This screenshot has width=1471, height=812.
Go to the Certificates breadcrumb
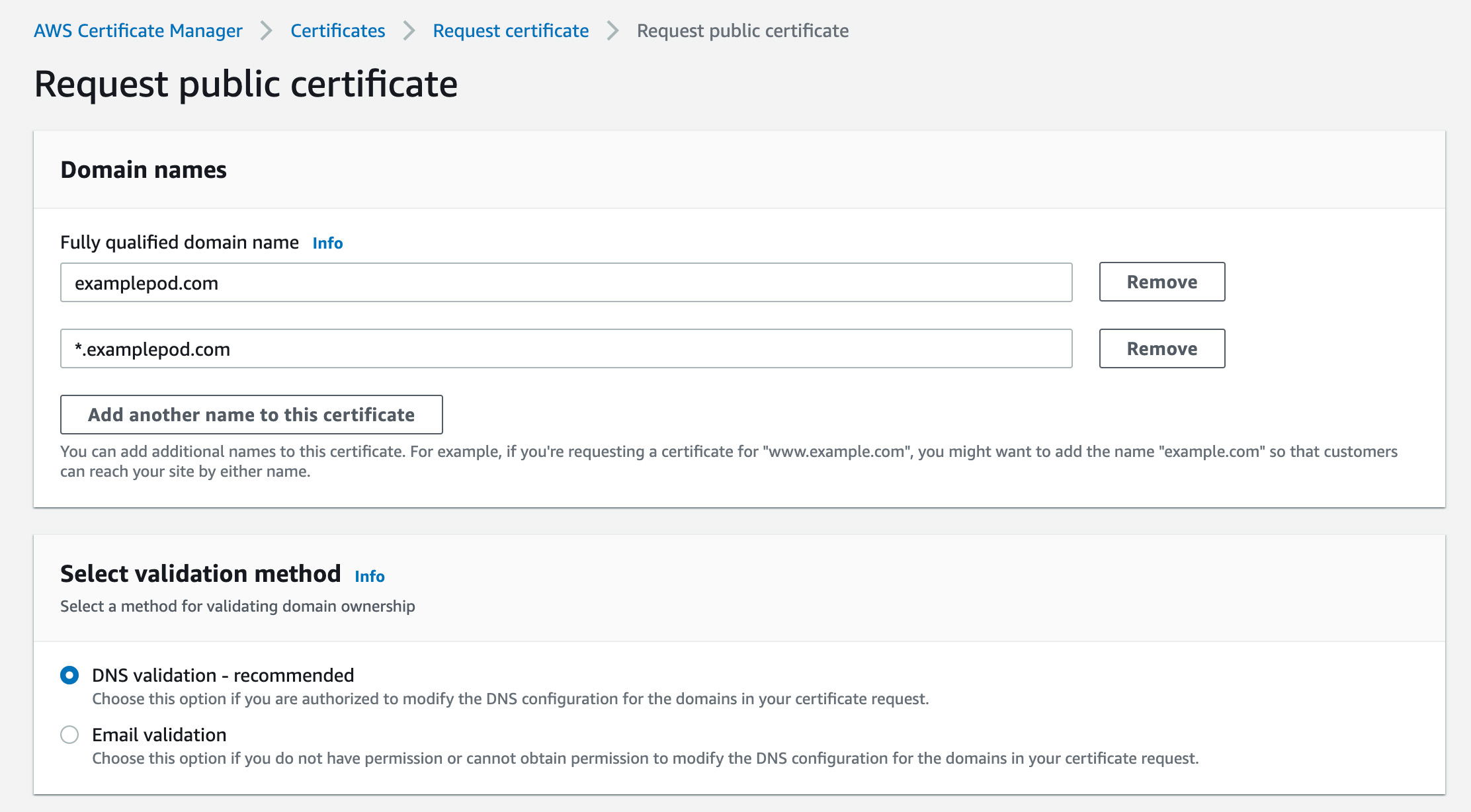[x=337, y=30]
